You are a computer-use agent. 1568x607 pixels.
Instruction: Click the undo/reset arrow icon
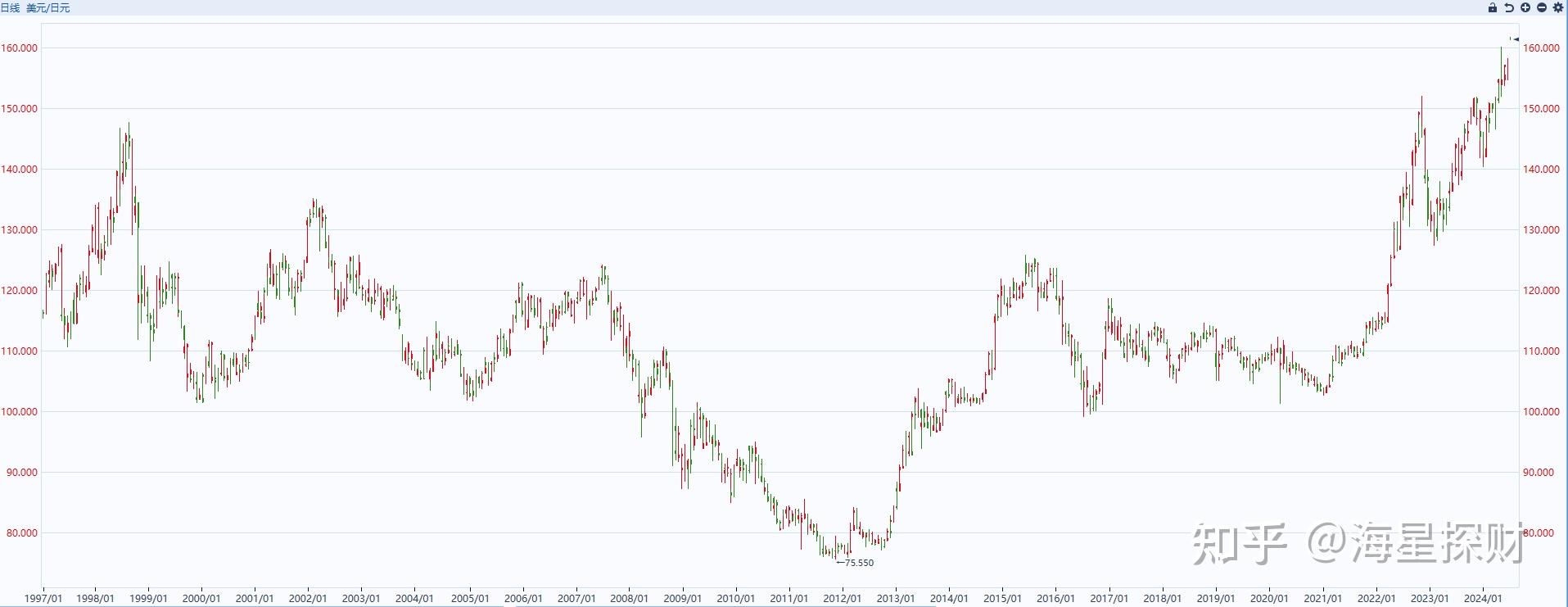(1529, 7)
